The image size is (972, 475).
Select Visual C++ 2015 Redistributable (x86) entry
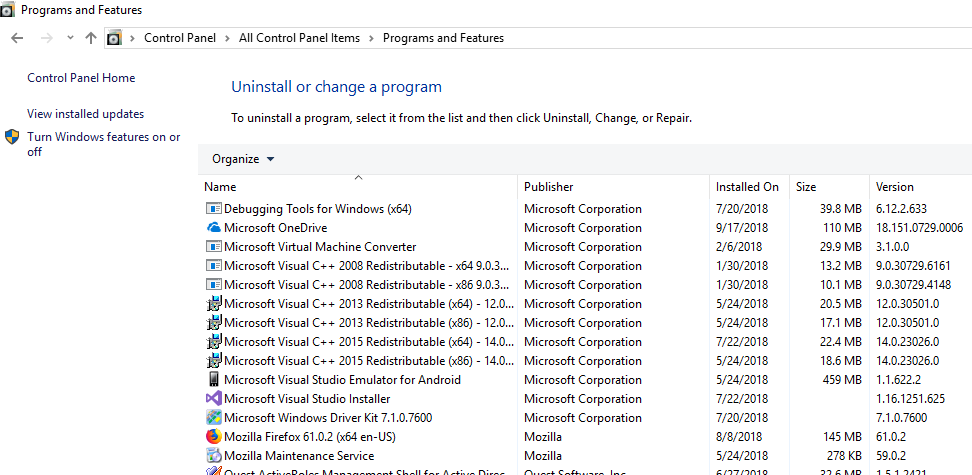(369, 360)
